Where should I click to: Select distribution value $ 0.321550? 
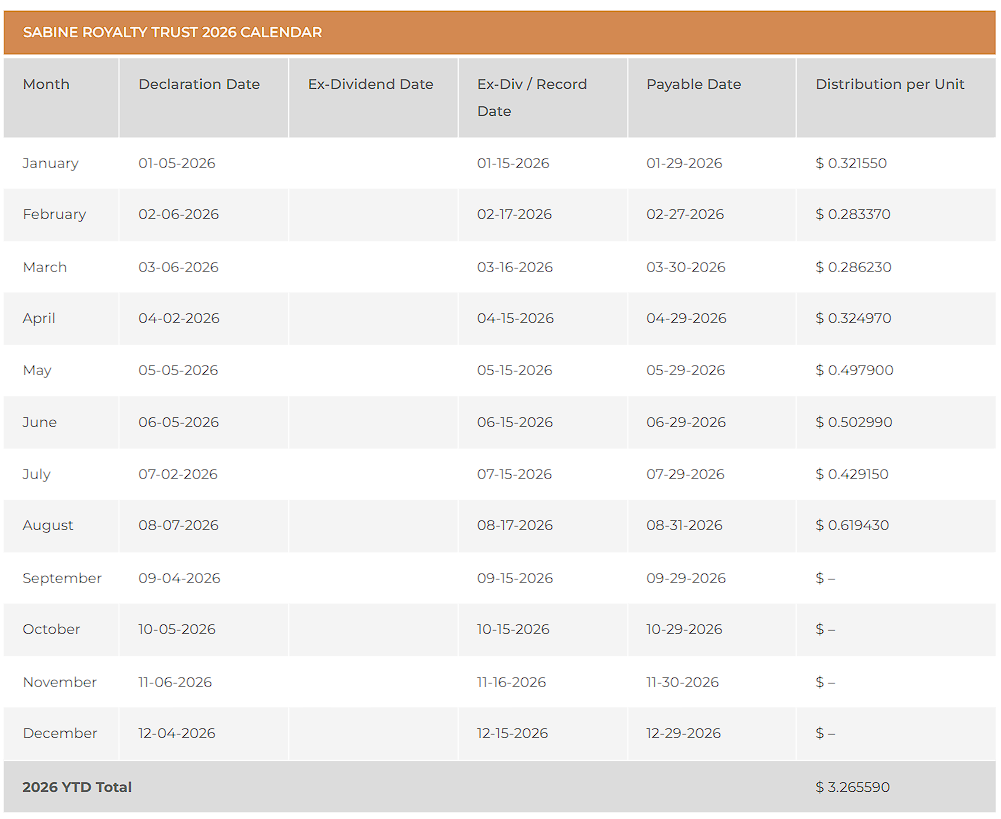point(851,163)
